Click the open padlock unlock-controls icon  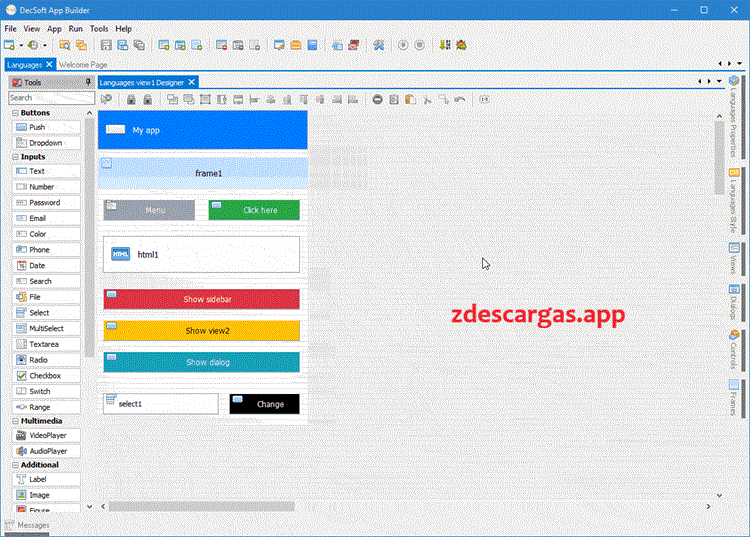coord(148,99)
